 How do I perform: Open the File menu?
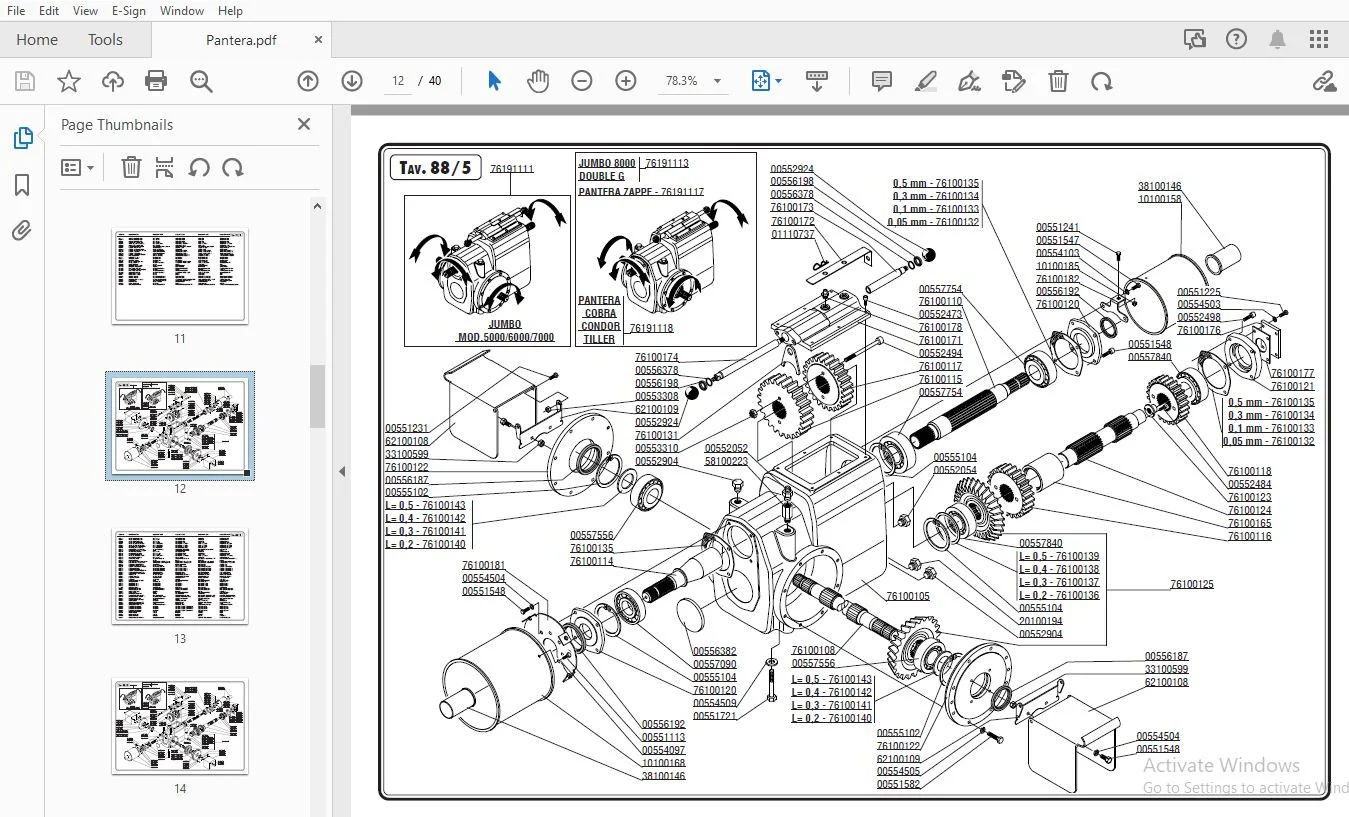point(16,11)
